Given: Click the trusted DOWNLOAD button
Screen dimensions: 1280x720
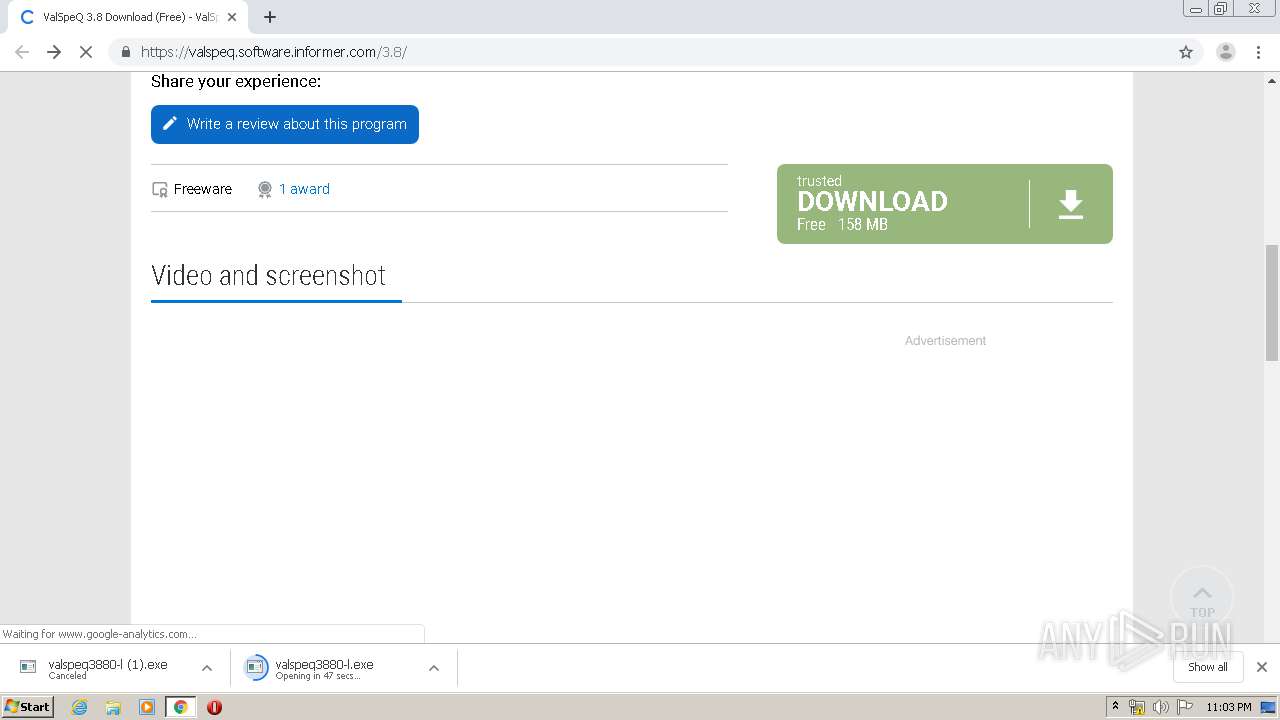Looking at the screenshot, I should [944, 204].
